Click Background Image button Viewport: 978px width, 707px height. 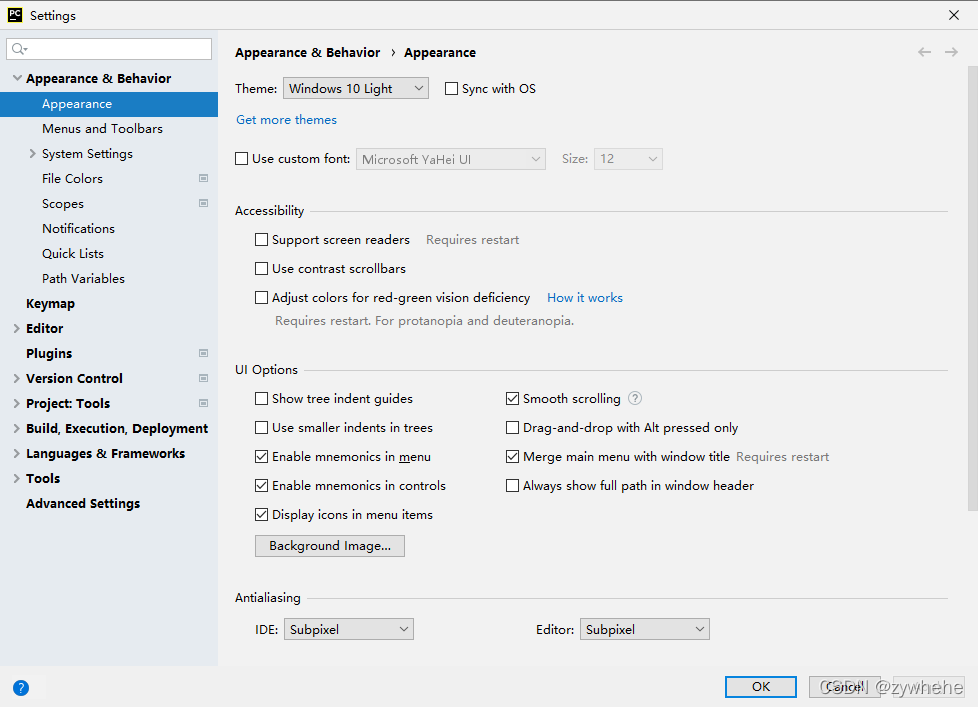(329, 546)
